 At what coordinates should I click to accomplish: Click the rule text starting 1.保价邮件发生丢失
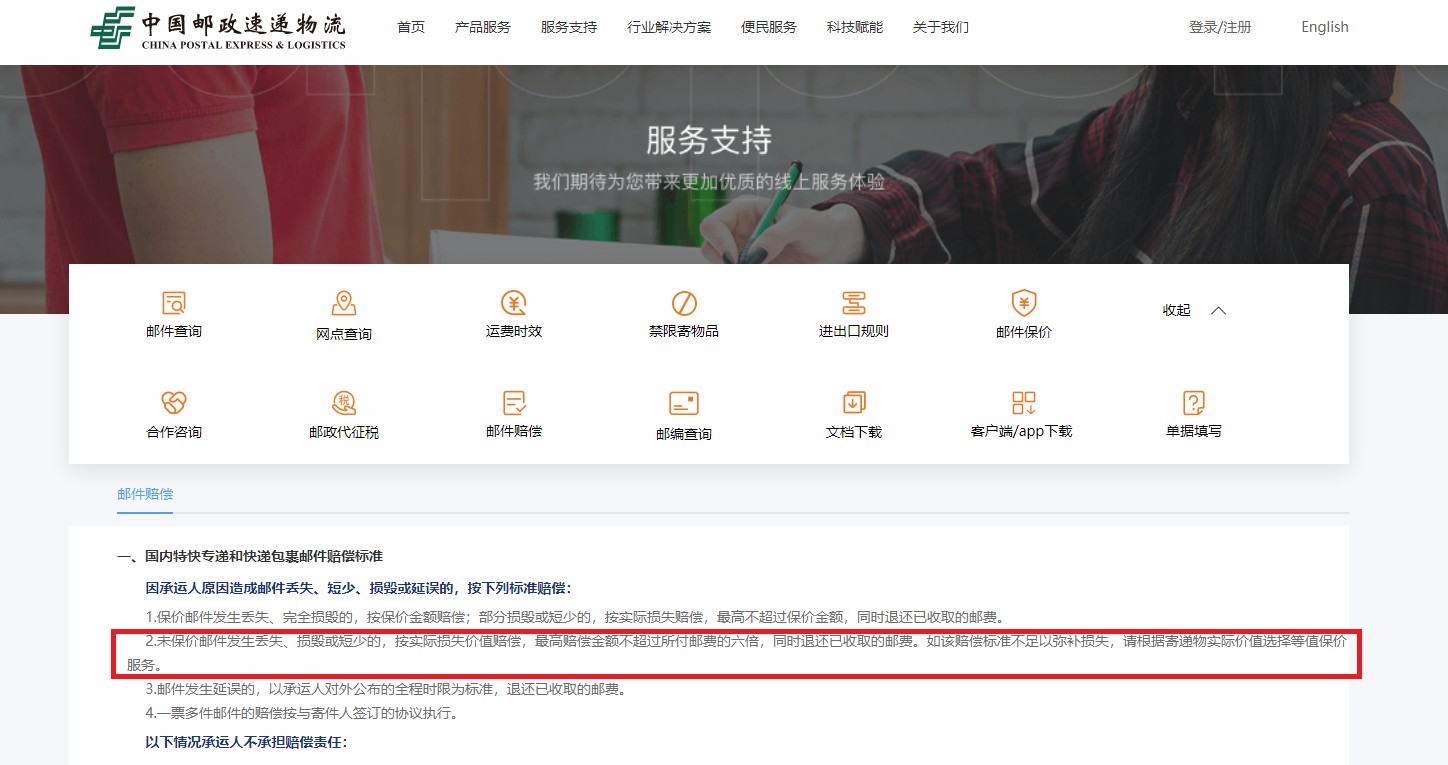575,617
